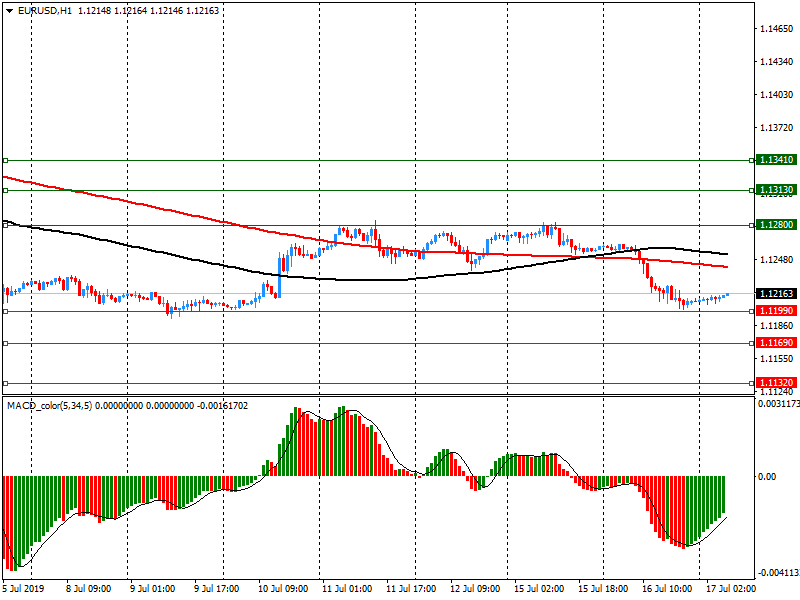Open the chart menu arrow beside EURUSD,H1
The image size is (800, 600).
tap(10, 11)
